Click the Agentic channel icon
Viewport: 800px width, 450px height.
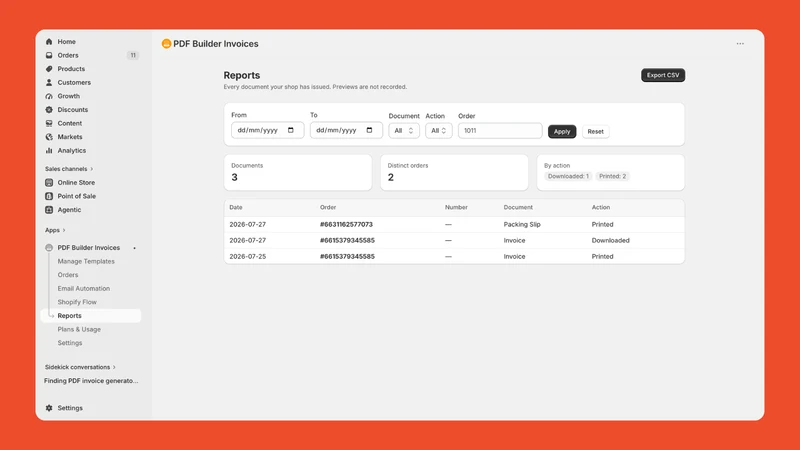[49, 210]
